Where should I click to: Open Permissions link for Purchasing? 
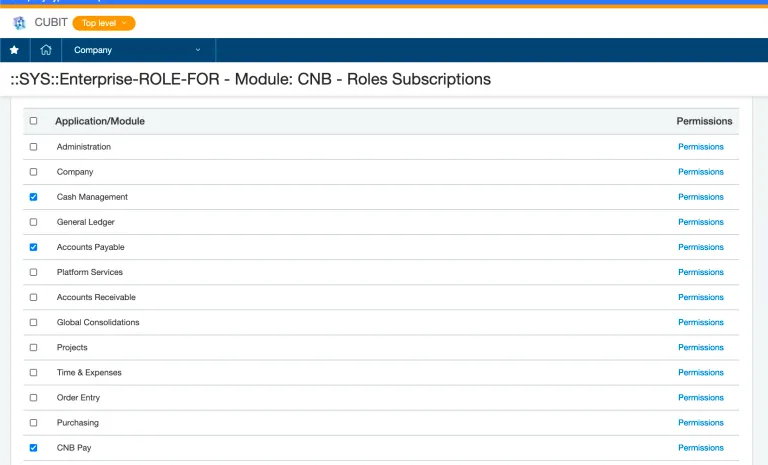coord(700,422)
